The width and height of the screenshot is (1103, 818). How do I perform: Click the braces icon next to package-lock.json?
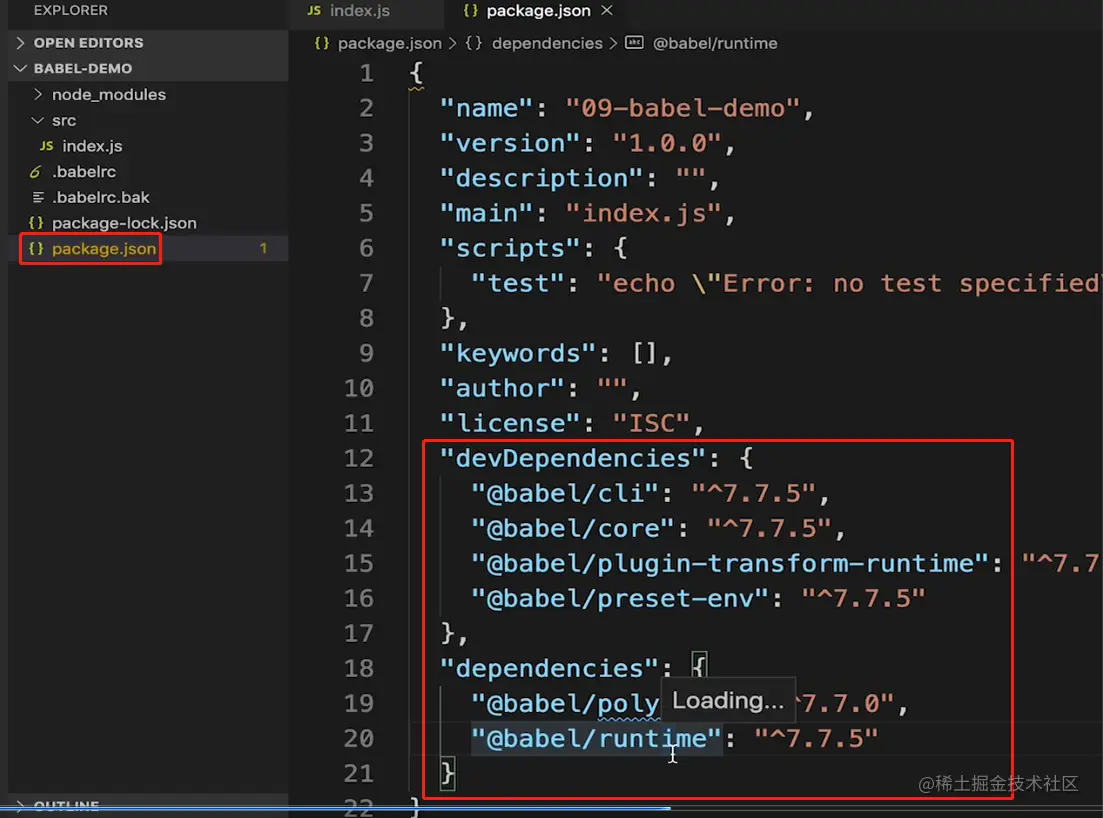(x=36, y=223)
